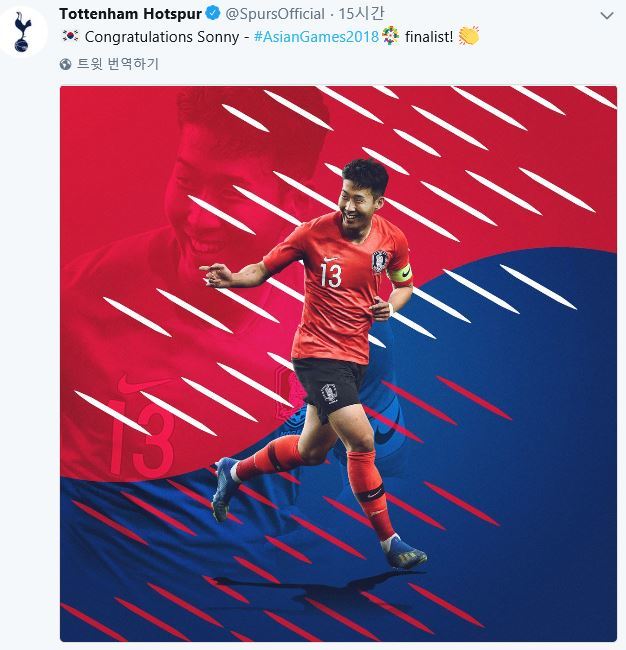Screen dimensions: 626x650
Task: Click the word finalist! in the tweet
Action: click(x=429, y=37)
